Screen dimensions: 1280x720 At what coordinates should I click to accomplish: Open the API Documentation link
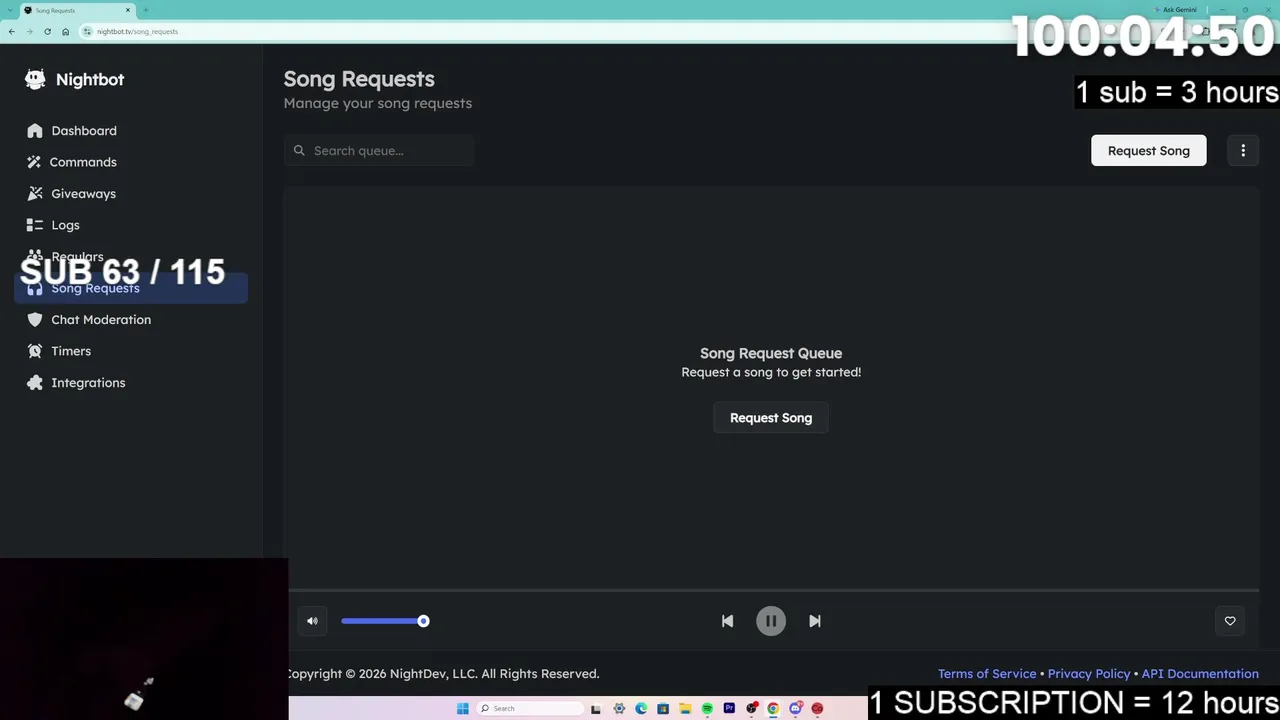click(1200, 674)
